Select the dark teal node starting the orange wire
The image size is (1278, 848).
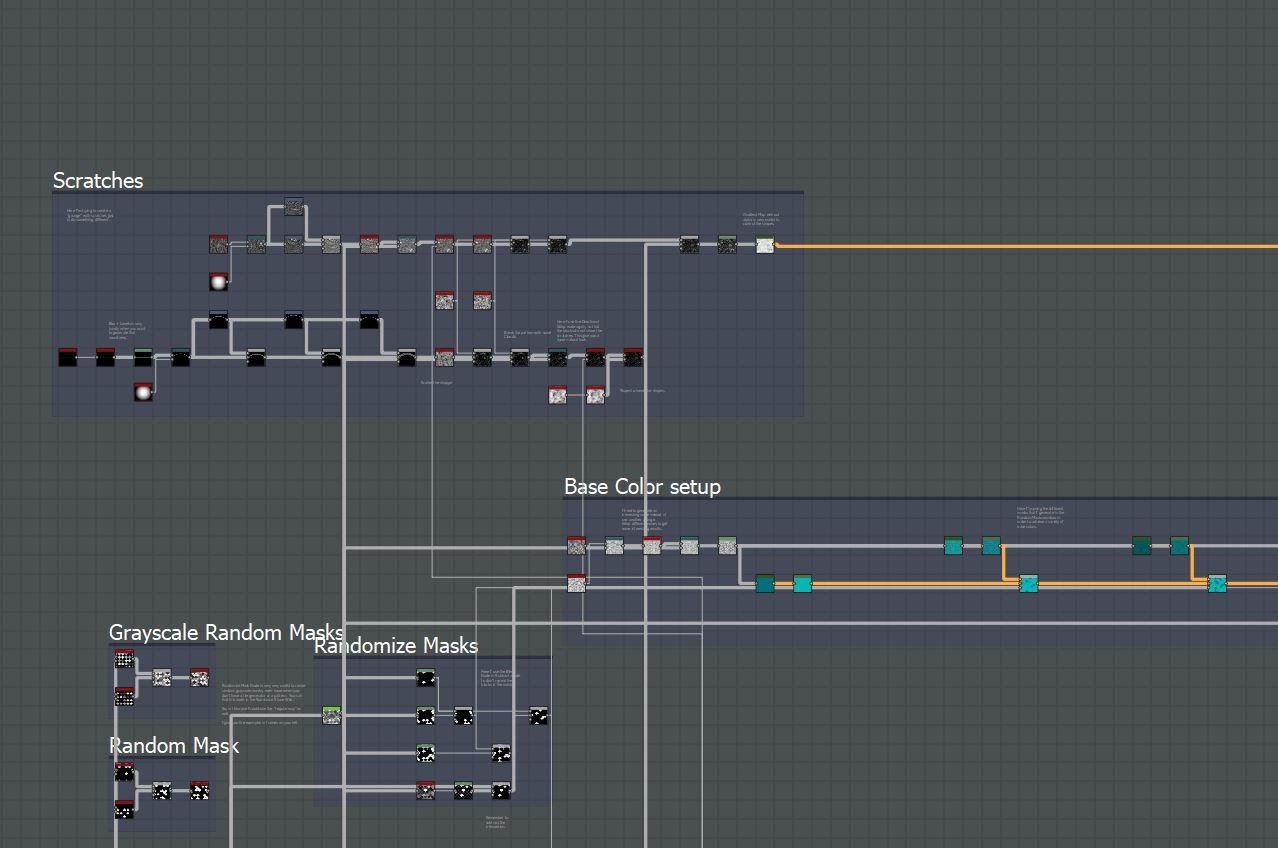click(765, 583)
